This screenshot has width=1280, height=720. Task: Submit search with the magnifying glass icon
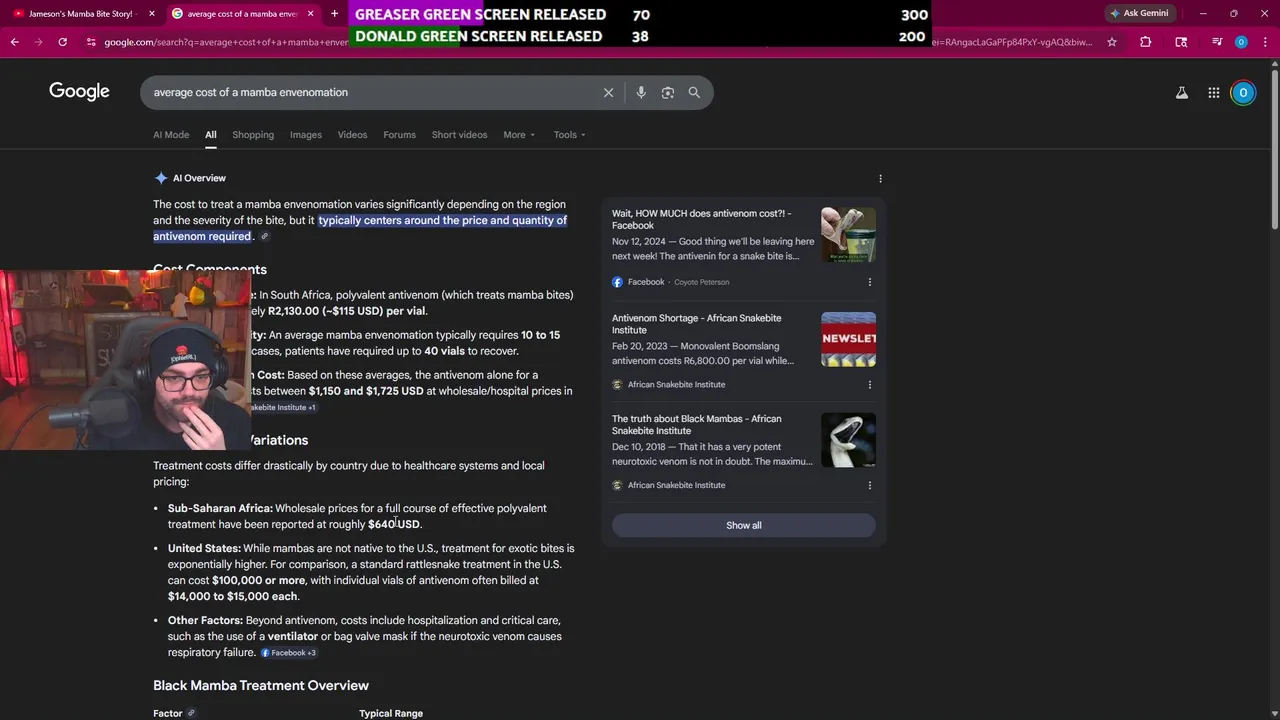[694, 92]
